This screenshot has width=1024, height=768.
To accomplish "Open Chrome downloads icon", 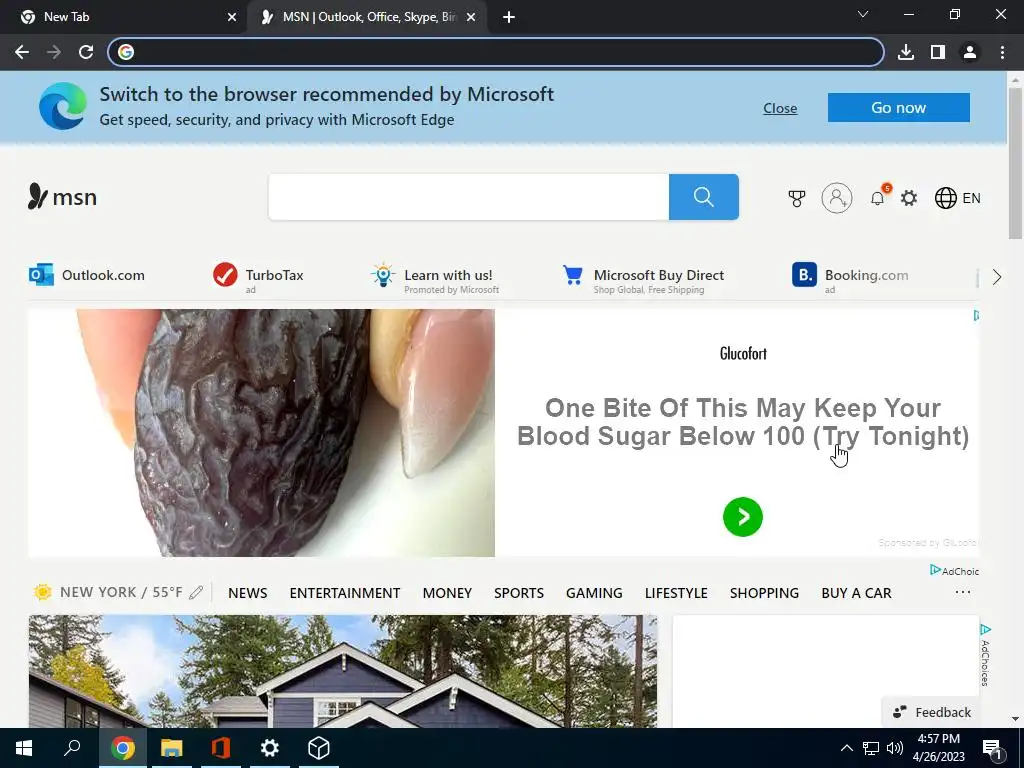I will coord(906,52).
